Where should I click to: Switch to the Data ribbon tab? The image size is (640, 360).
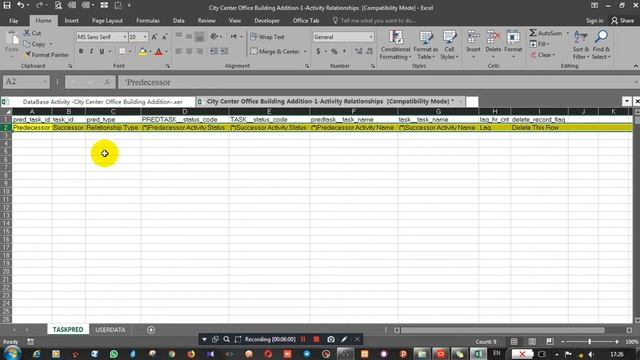click(178, 20)
